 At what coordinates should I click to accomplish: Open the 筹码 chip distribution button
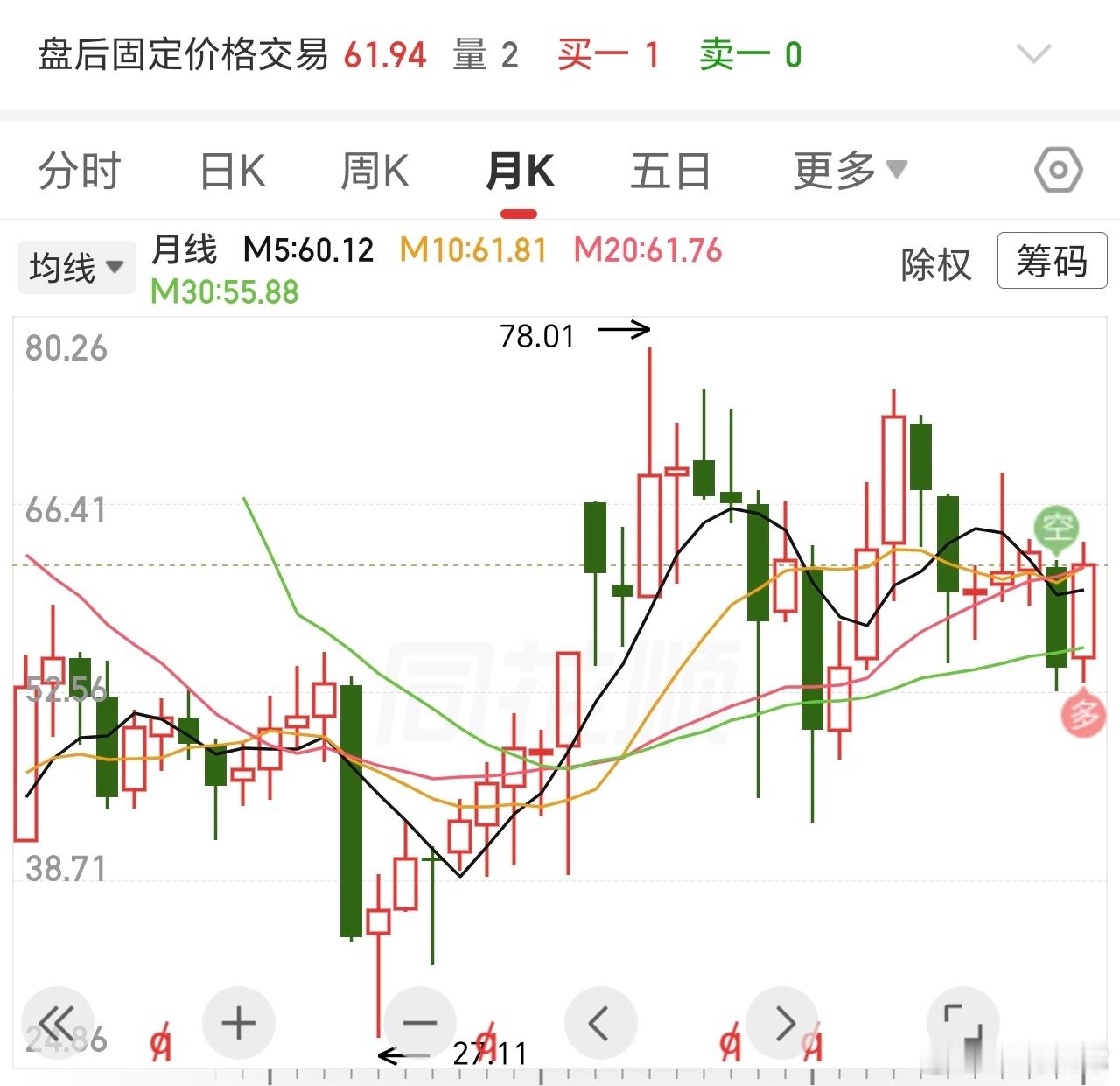point(1052,260)
